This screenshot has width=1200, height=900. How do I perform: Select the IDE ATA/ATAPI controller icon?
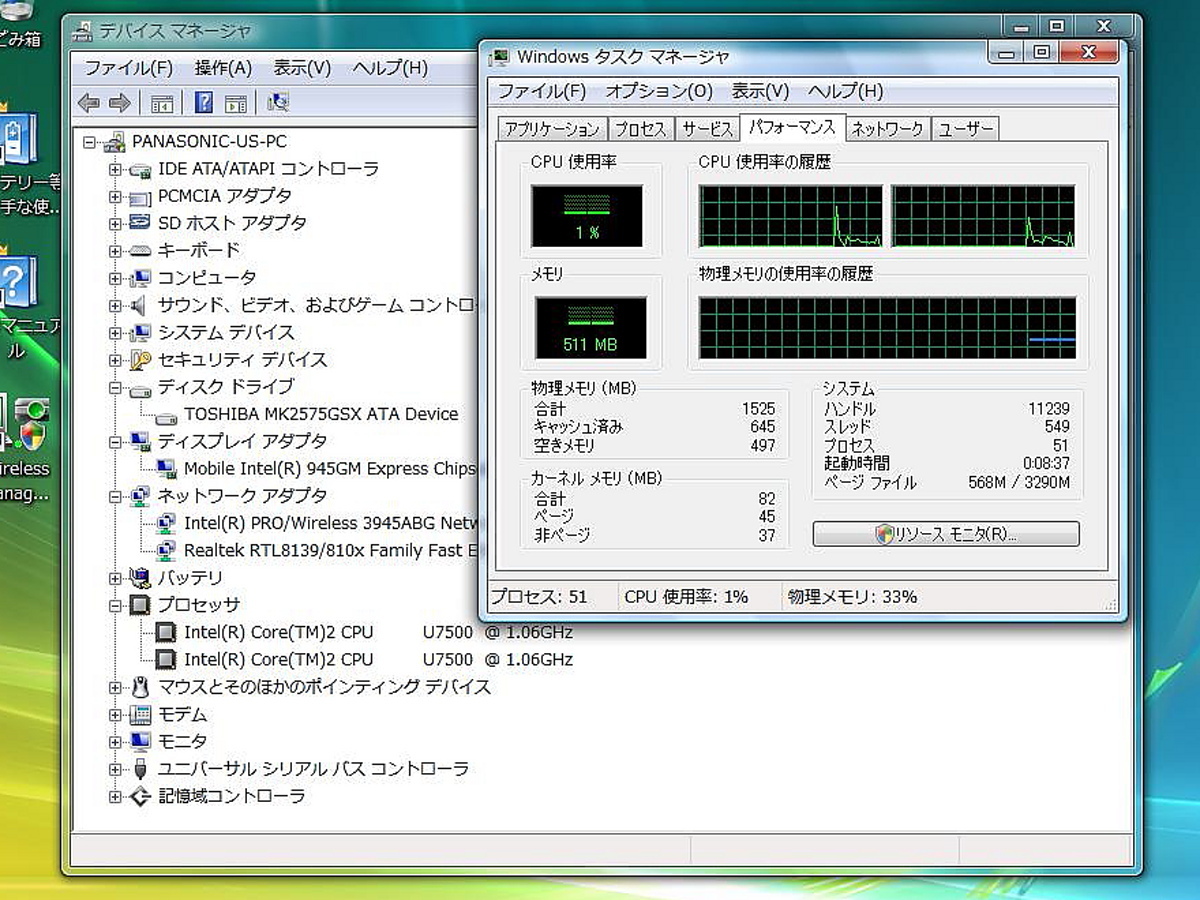141,169
